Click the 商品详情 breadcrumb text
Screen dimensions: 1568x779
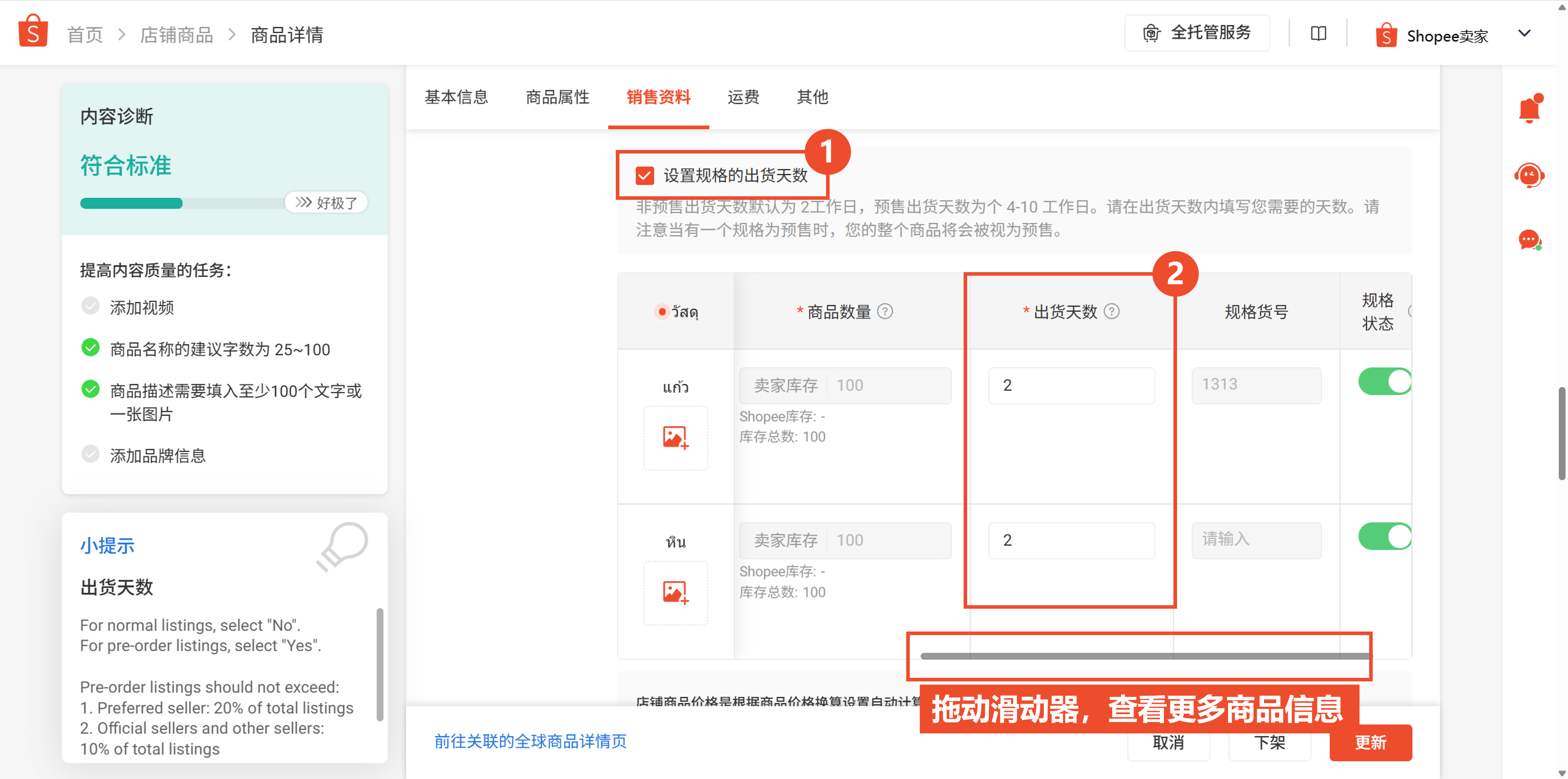pyautogui.click(x=287, y=35)
